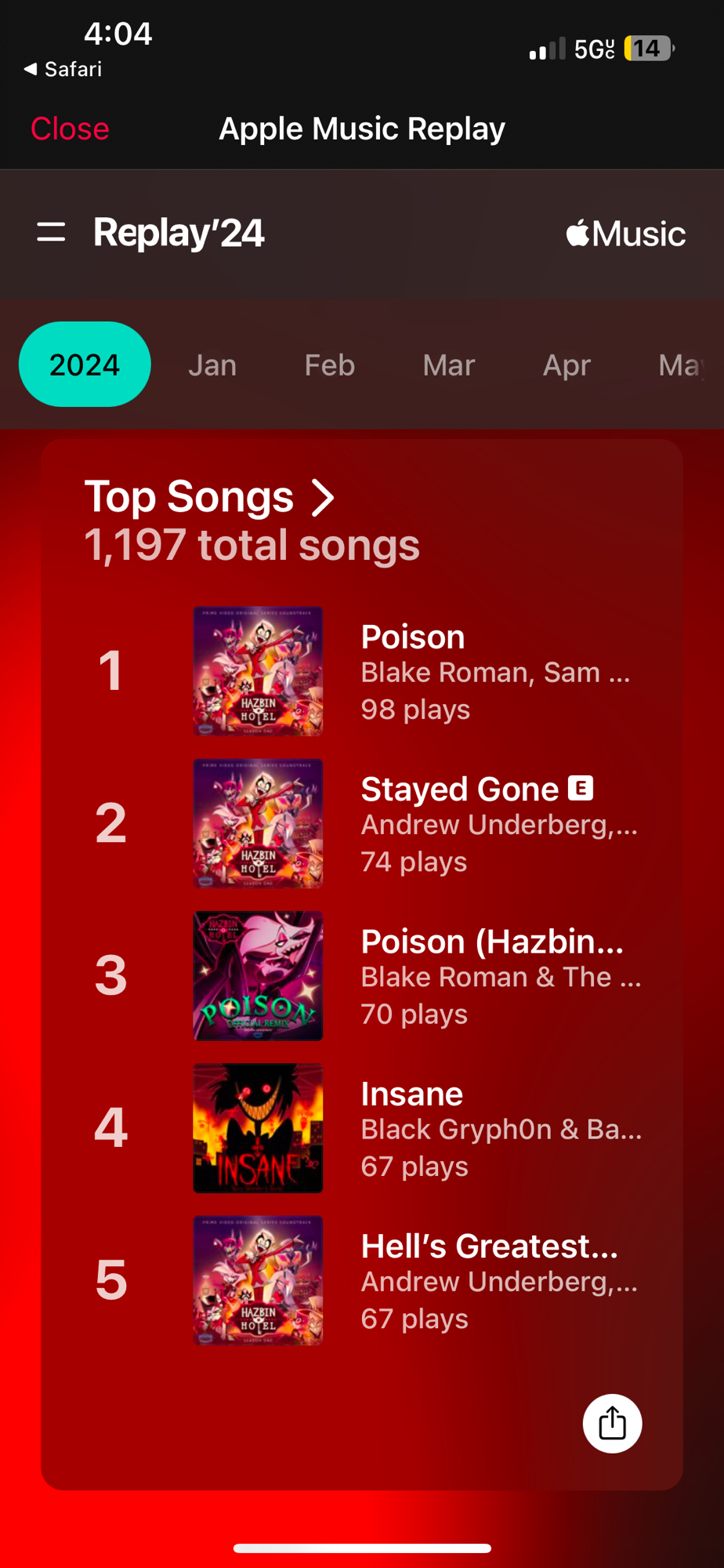Tap the battery indicator in status bar
Screen dimensions: 724x1568
tap(648, 49)
